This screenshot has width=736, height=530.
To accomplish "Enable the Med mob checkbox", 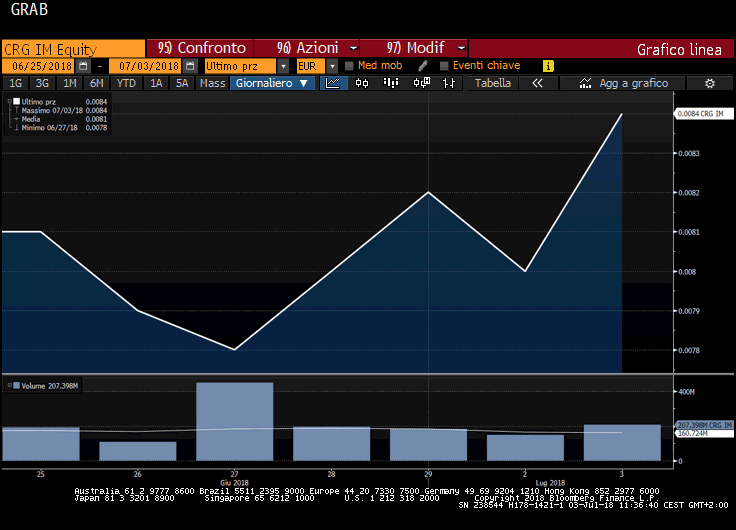I will 349,66.
